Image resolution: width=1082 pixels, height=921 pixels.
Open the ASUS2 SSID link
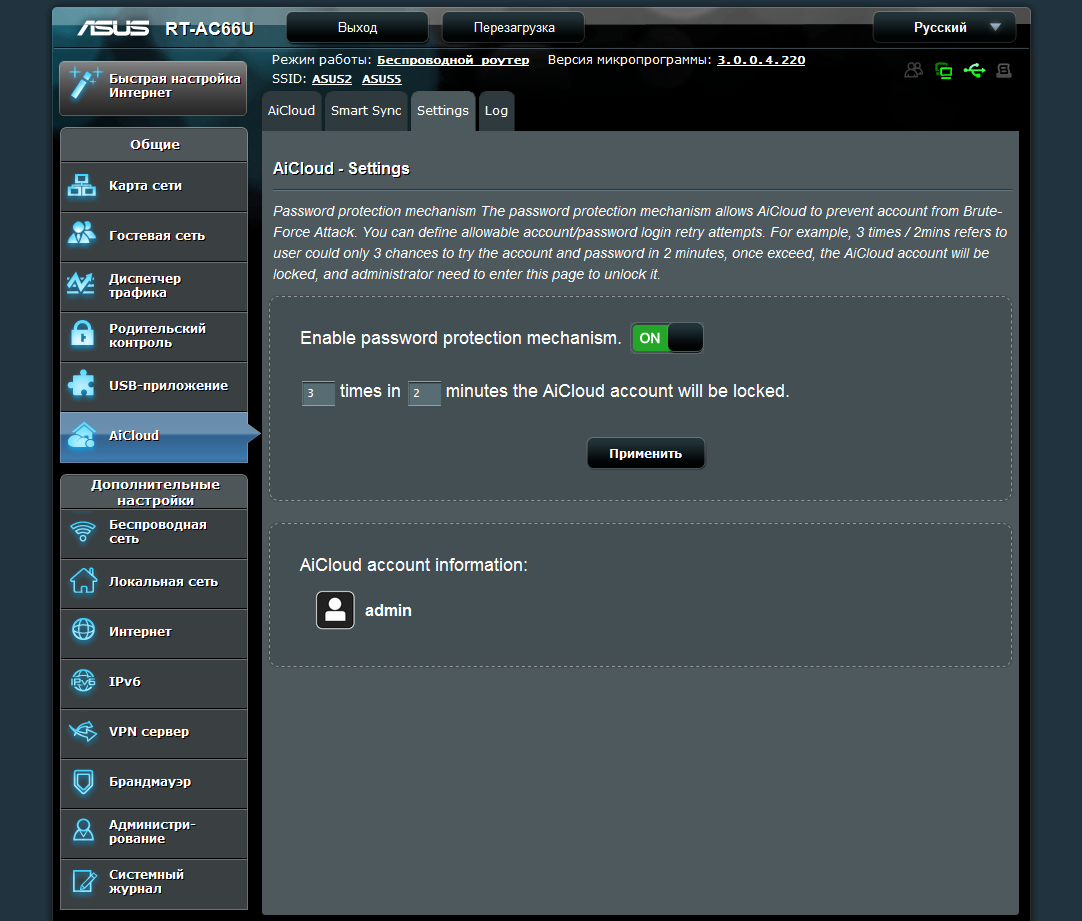[x=332, y=79]
